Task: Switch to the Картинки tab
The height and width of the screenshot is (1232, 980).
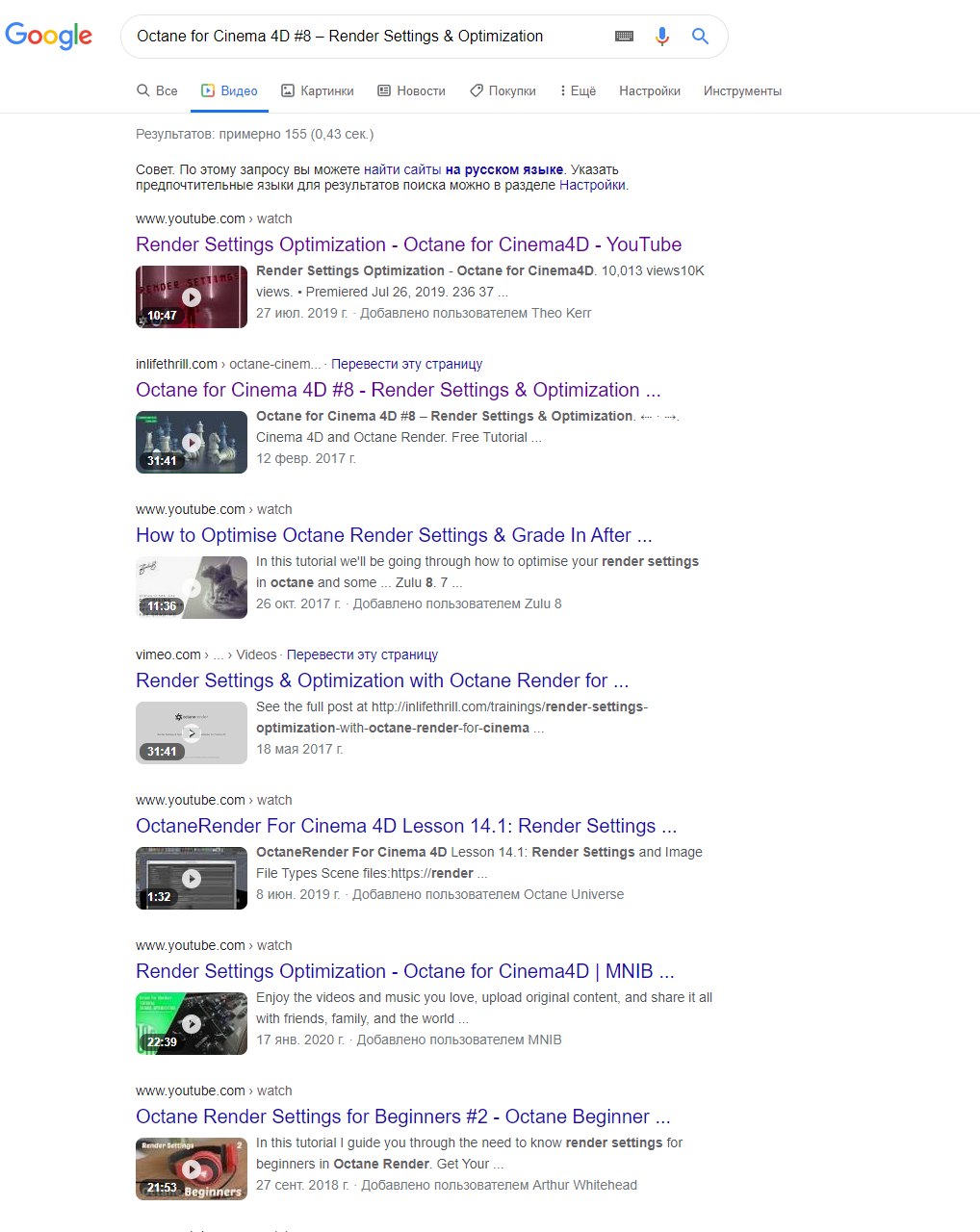Action: coord(317,90)
